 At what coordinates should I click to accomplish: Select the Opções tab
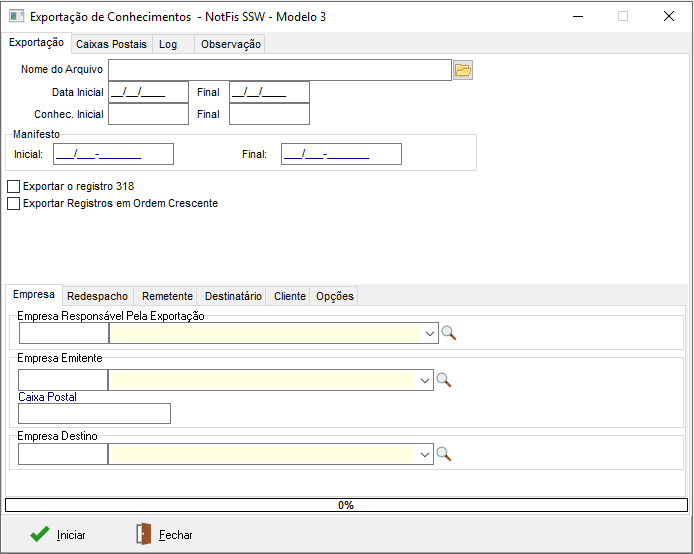tap(334, 296)
